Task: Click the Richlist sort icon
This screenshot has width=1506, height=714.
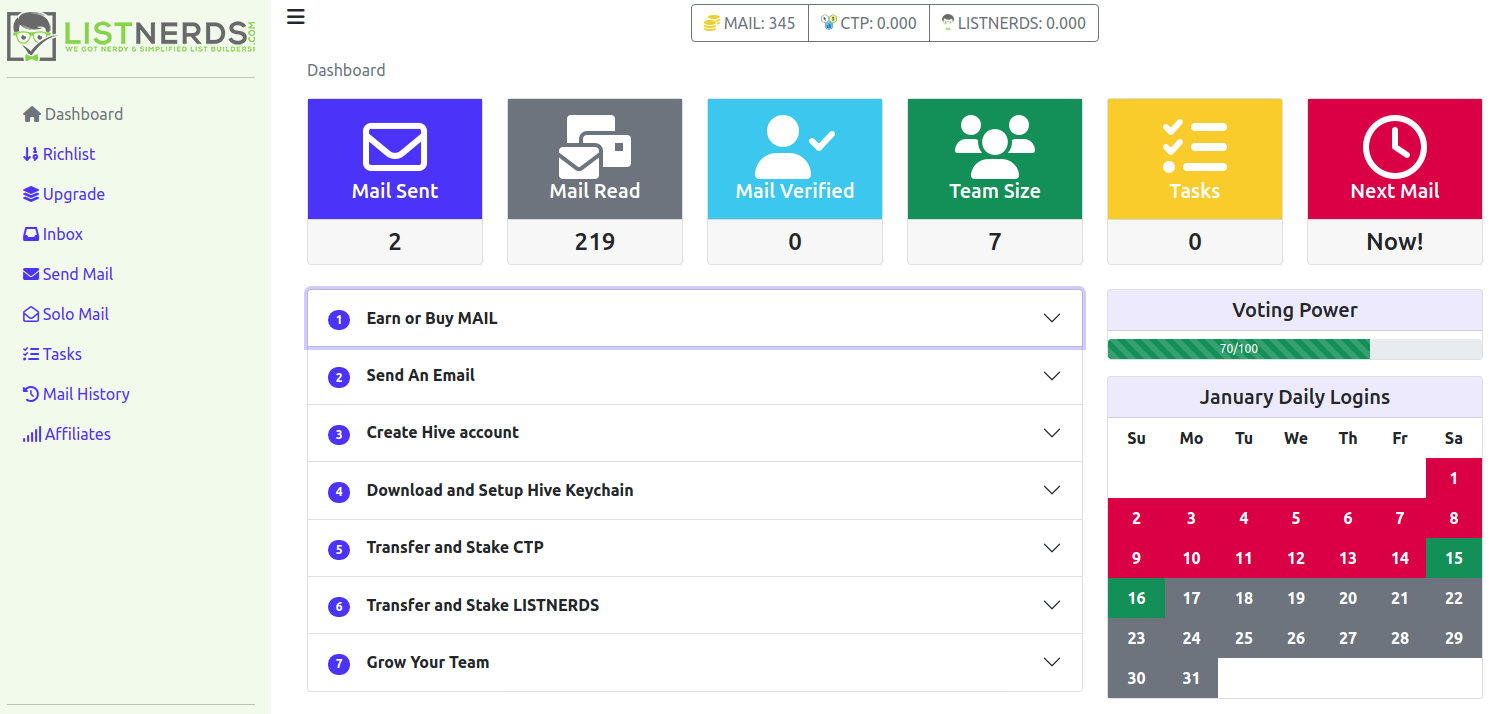Action: coord(31,154)
